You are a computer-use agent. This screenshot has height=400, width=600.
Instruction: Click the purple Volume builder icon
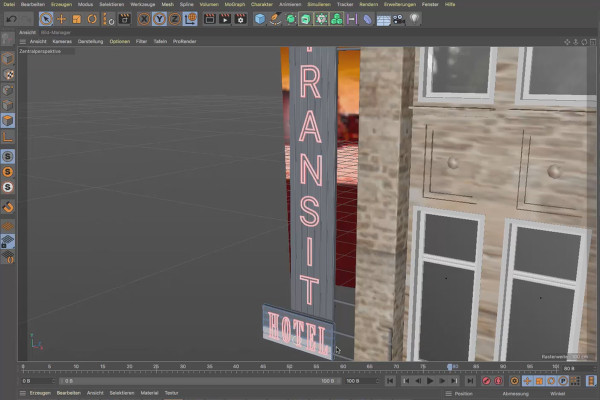tap(351, 19)
